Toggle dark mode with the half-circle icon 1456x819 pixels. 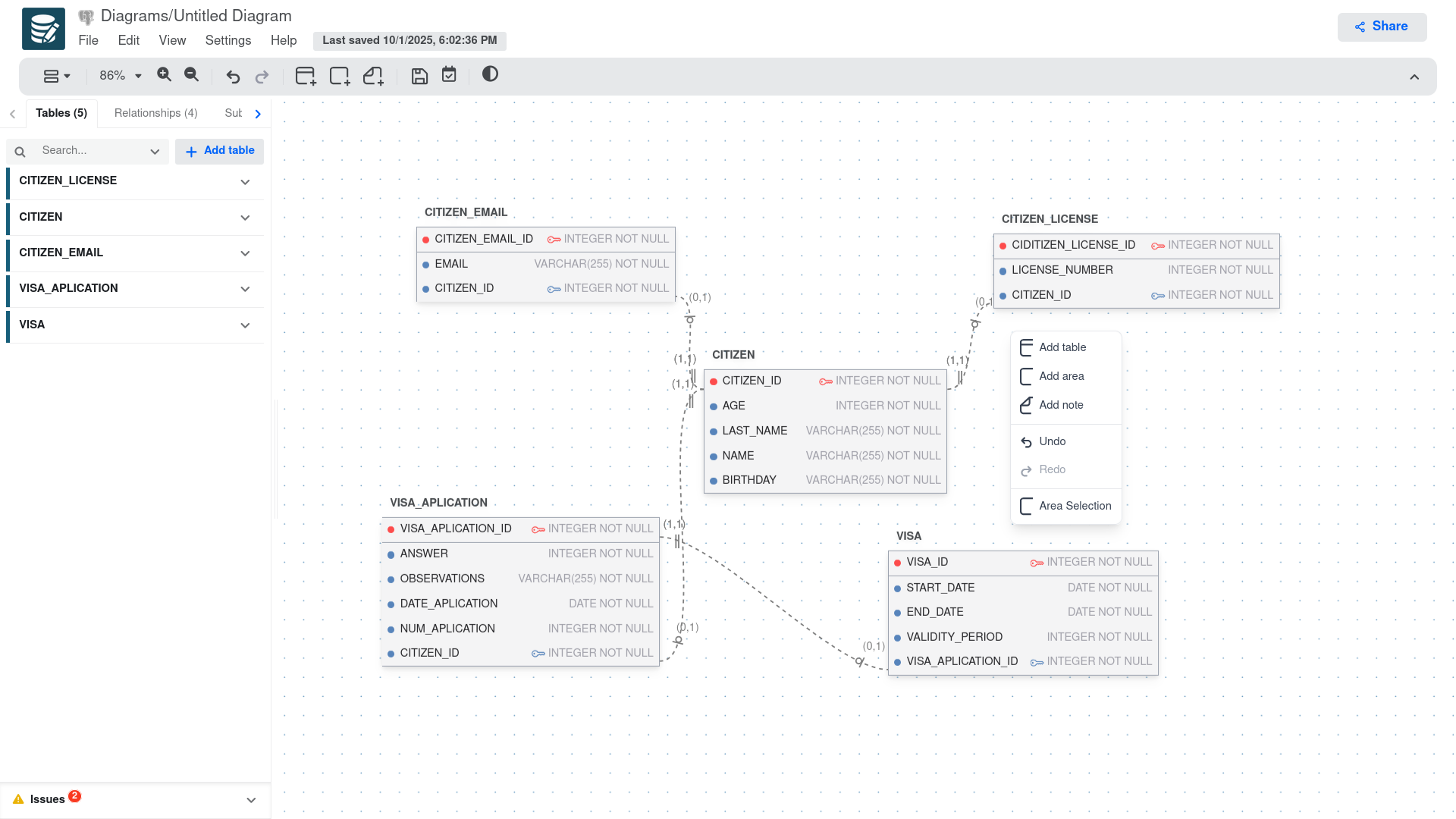coord(490,74)
